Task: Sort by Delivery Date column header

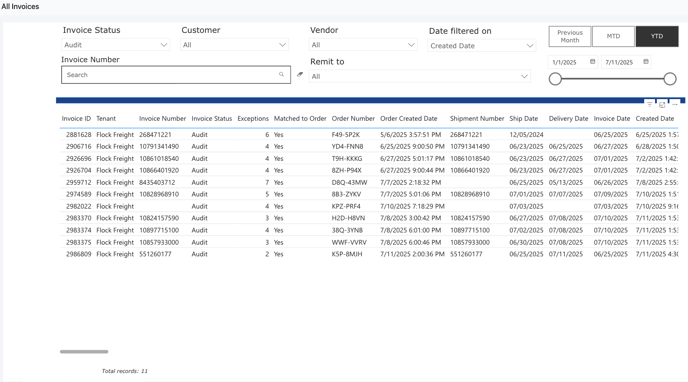Action: [568, 118]
